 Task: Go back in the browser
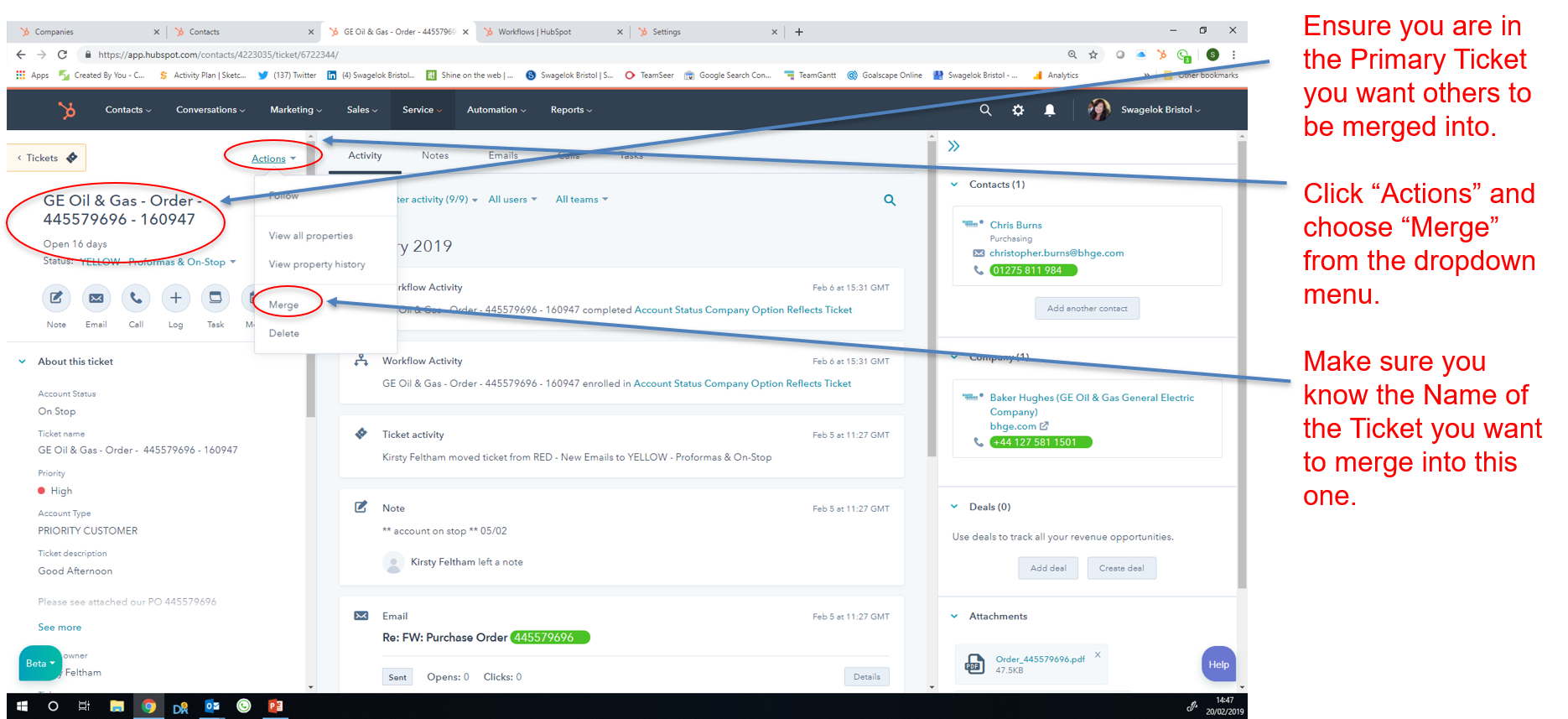pos(21,55)
